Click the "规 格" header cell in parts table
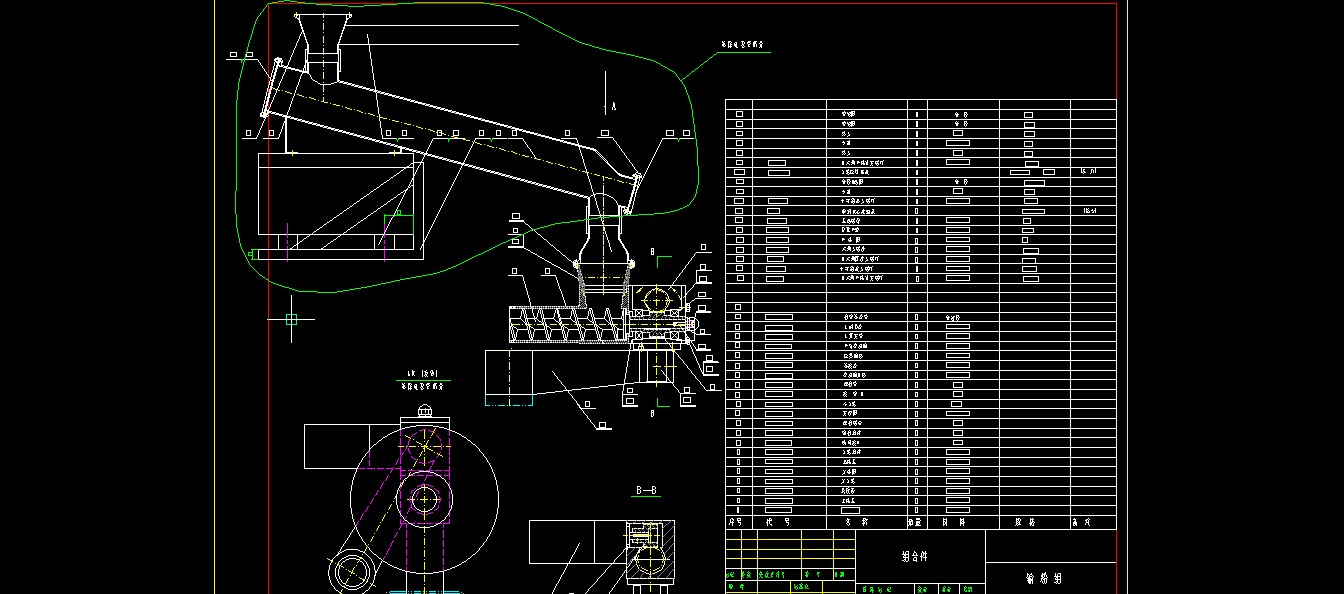The image size is (1344, 594). click(1035, 522)
